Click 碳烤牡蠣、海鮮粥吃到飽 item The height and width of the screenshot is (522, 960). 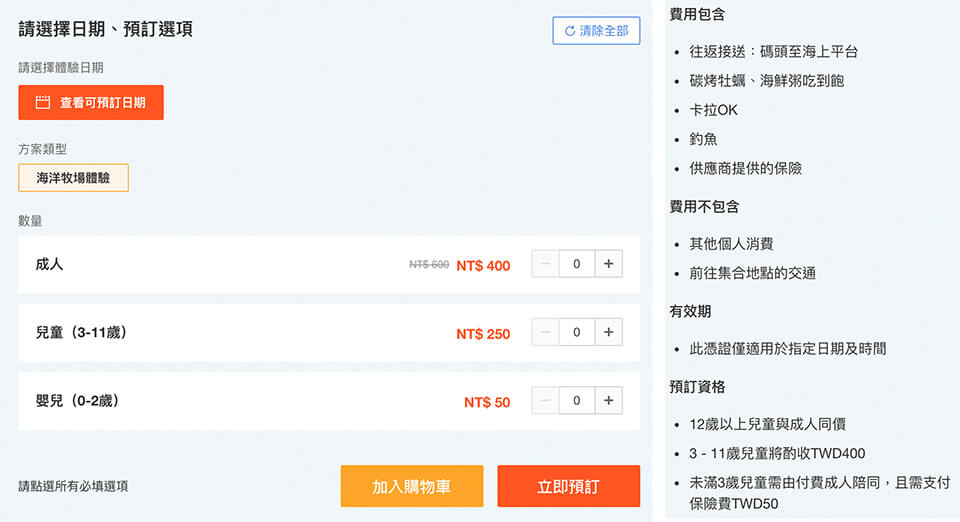tap(767, 81)
